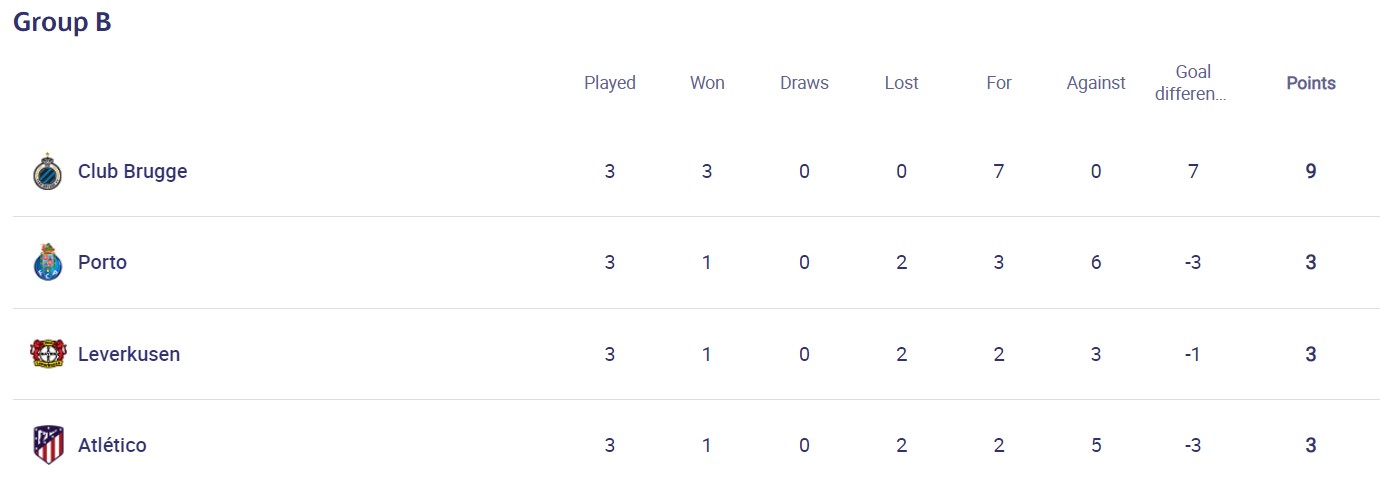The image size is (1394, 496).
Task: Click the Won column header
Action: tap(707, 83)
